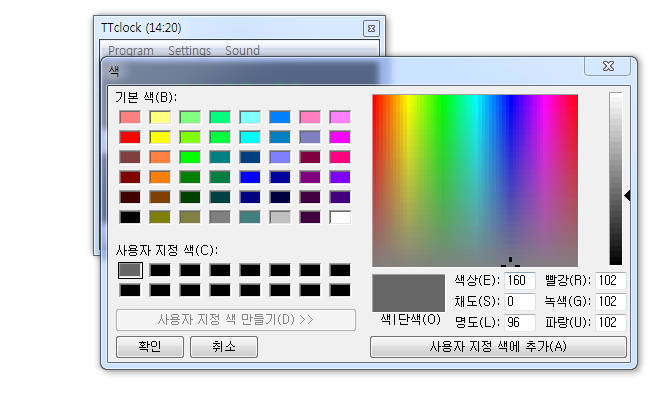Viewport: 669px width, 398px height.
Task: Click the 채도(S) saturation field showing 0
Action: coord(520,301)
